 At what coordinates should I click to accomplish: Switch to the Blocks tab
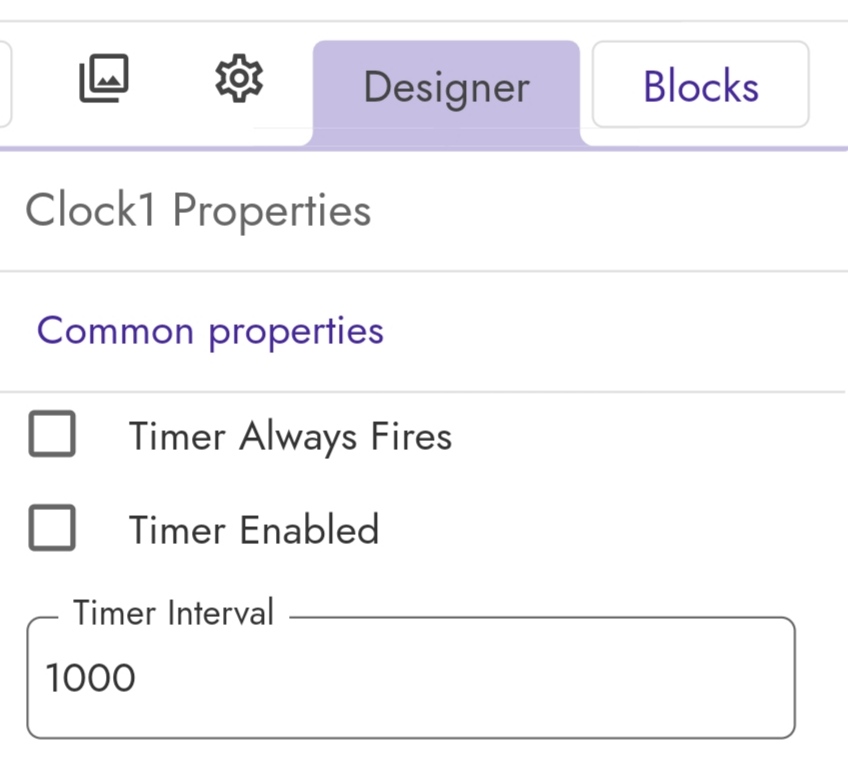tap(700, 84)
